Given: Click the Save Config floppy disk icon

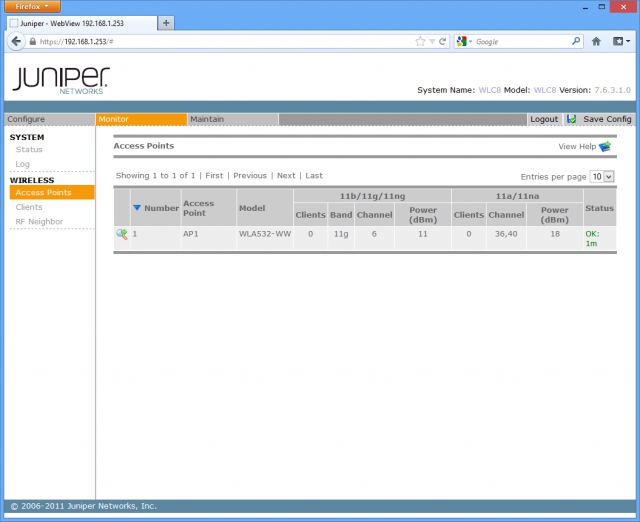Looking at the screenshot, I should pyautogui.click(x=571, y=119).
